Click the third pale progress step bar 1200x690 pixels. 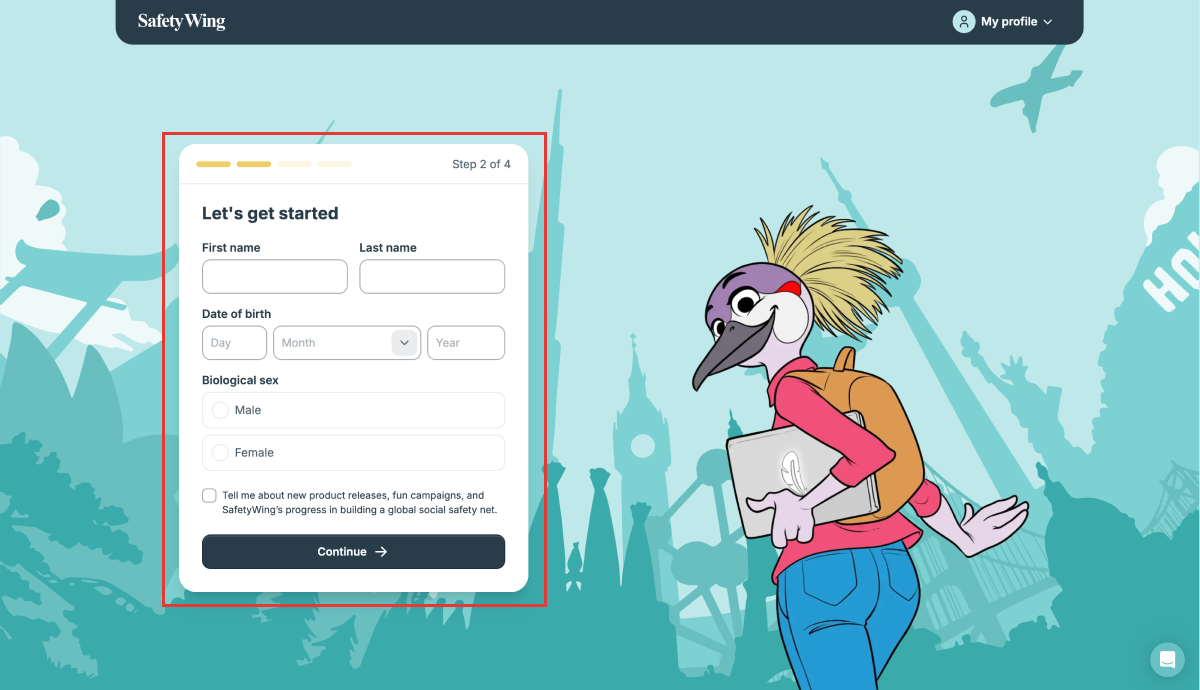(x=294, y=164)
